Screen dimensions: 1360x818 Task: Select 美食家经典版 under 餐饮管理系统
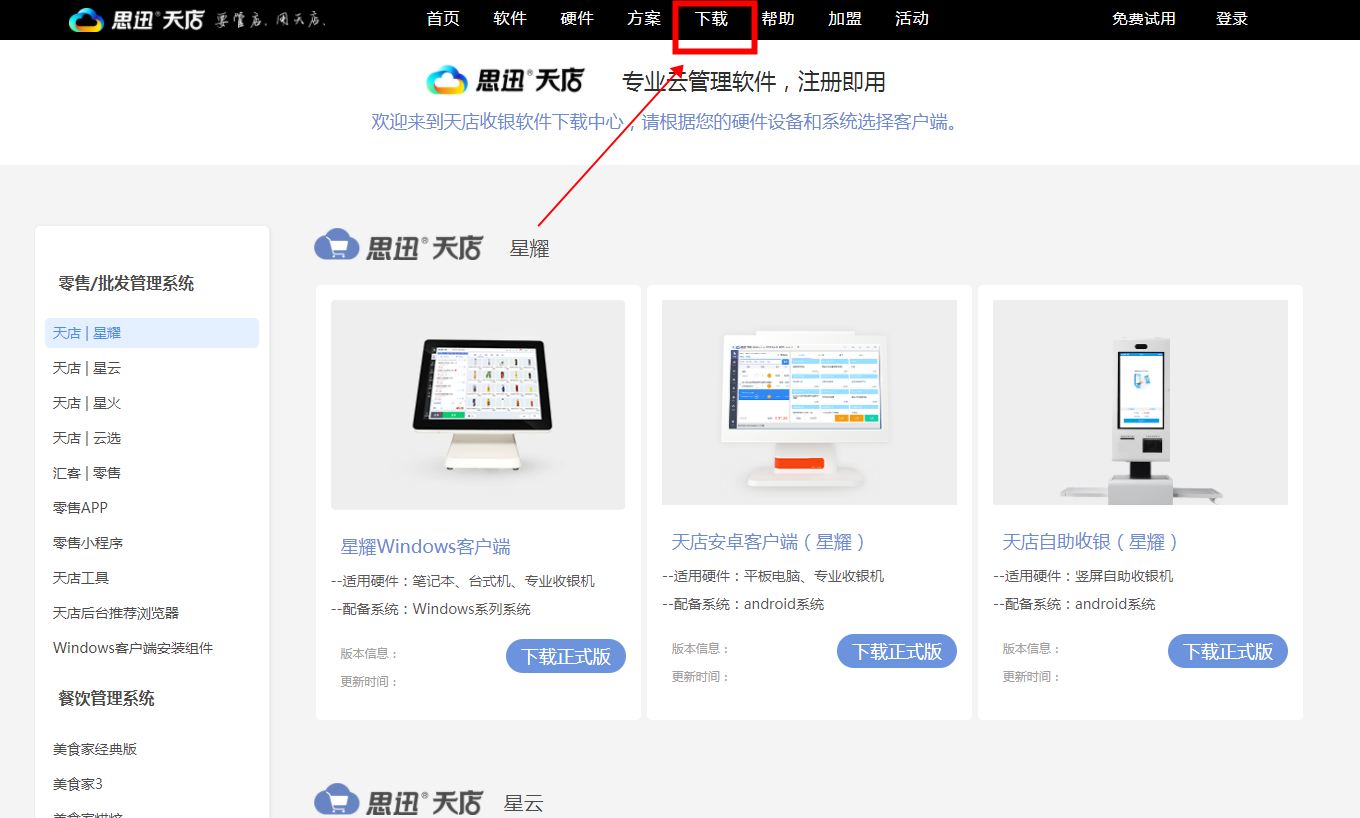pos(95,749)
